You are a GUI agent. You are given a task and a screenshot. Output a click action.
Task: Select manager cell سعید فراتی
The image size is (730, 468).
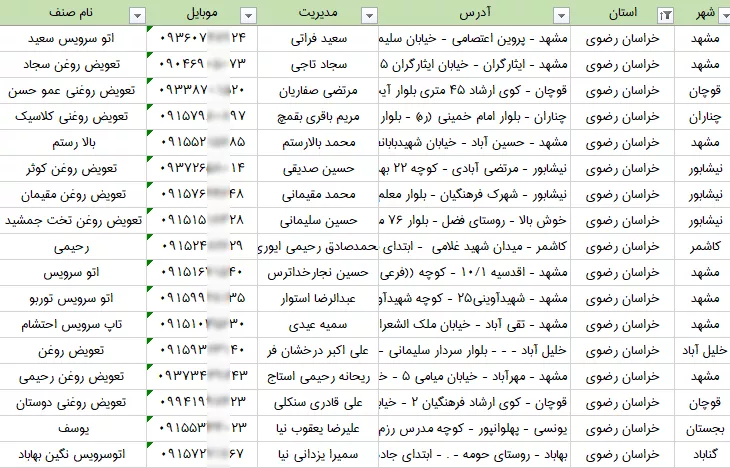(318, 39)
